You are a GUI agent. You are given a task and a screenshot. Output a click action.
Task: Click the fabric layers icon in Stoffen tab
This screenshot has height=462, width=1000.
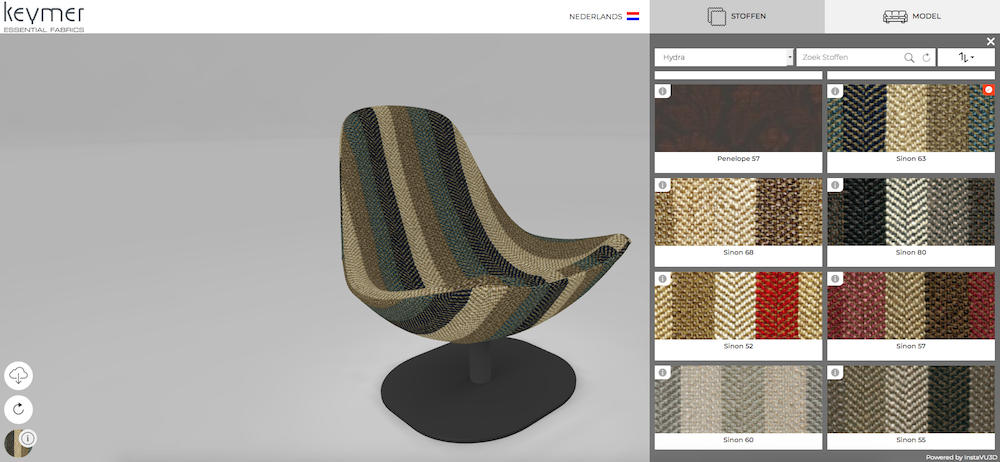coord(717,17)
